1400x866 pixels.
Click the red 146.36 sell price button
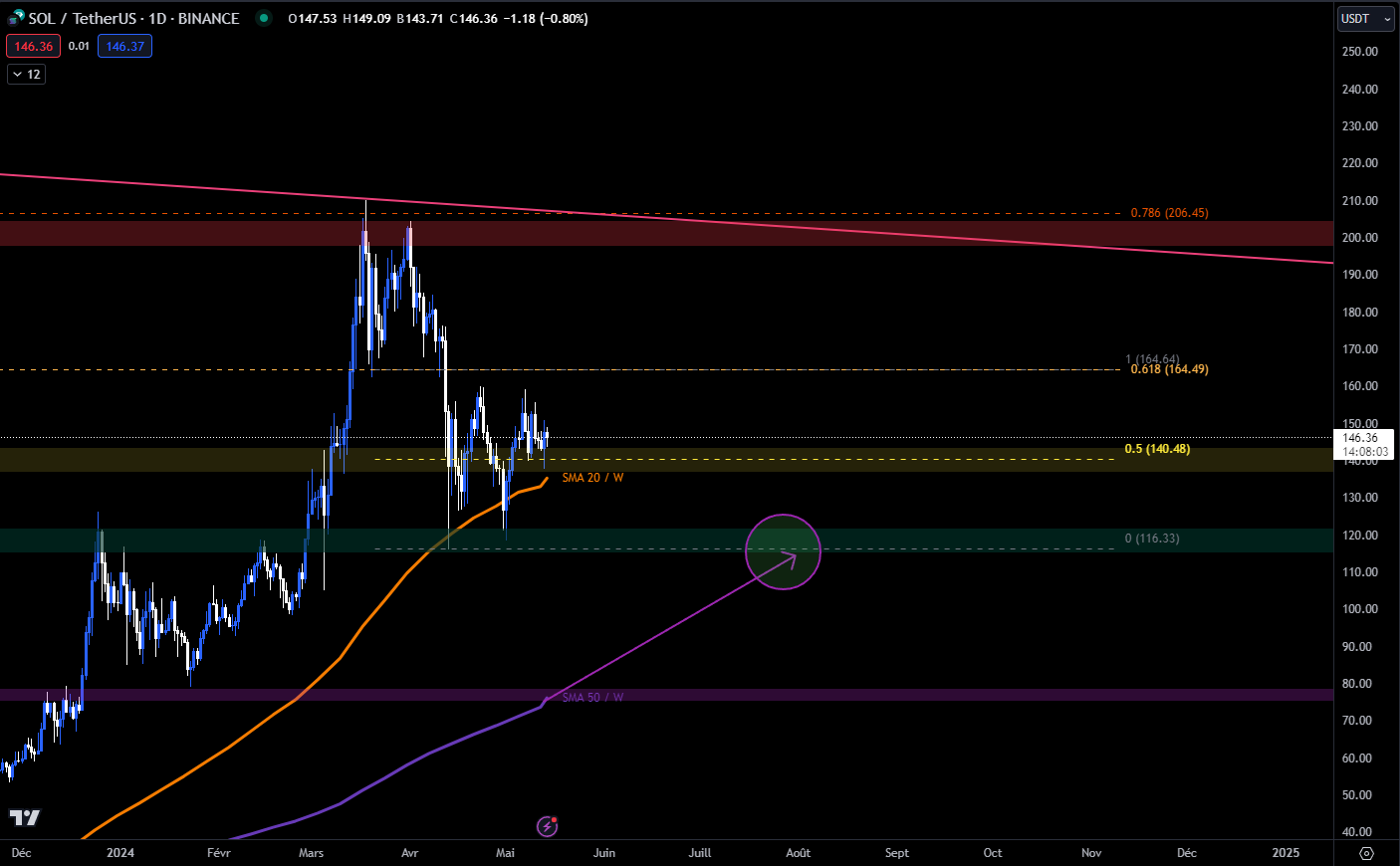[33, 47]
